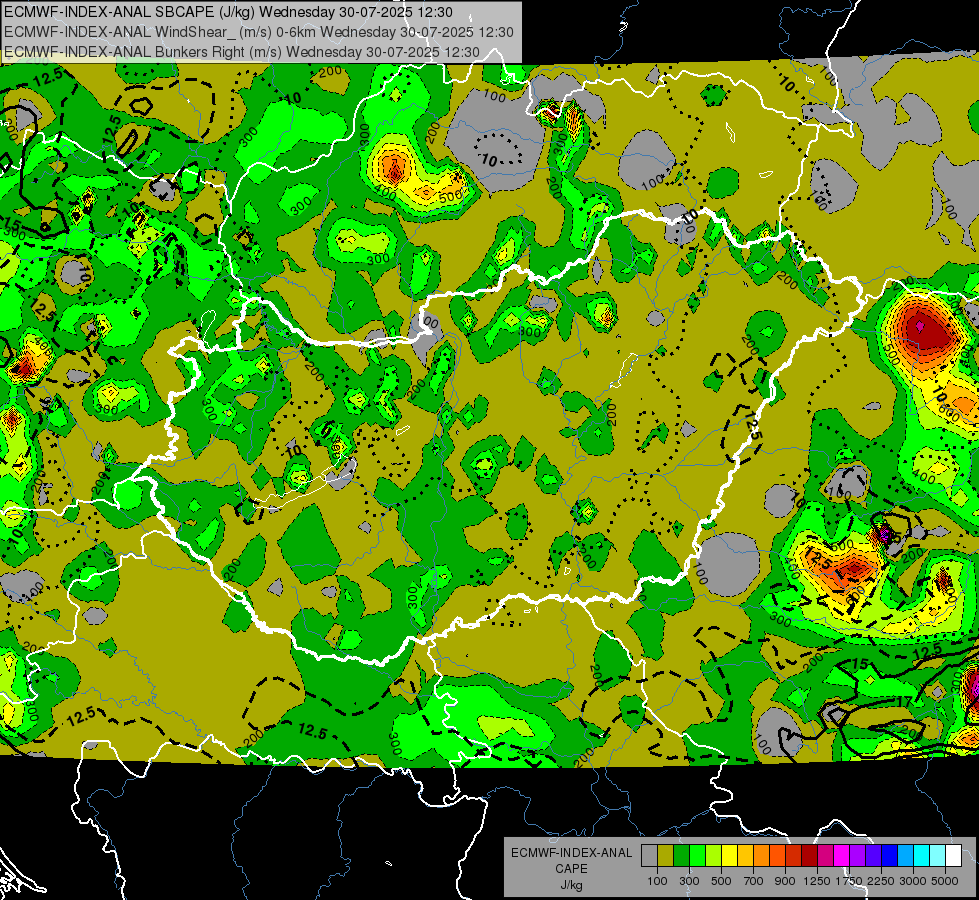Choose the yellow-green legend swatch
This screenshot has width=979, height=900.
coord(714,856)
